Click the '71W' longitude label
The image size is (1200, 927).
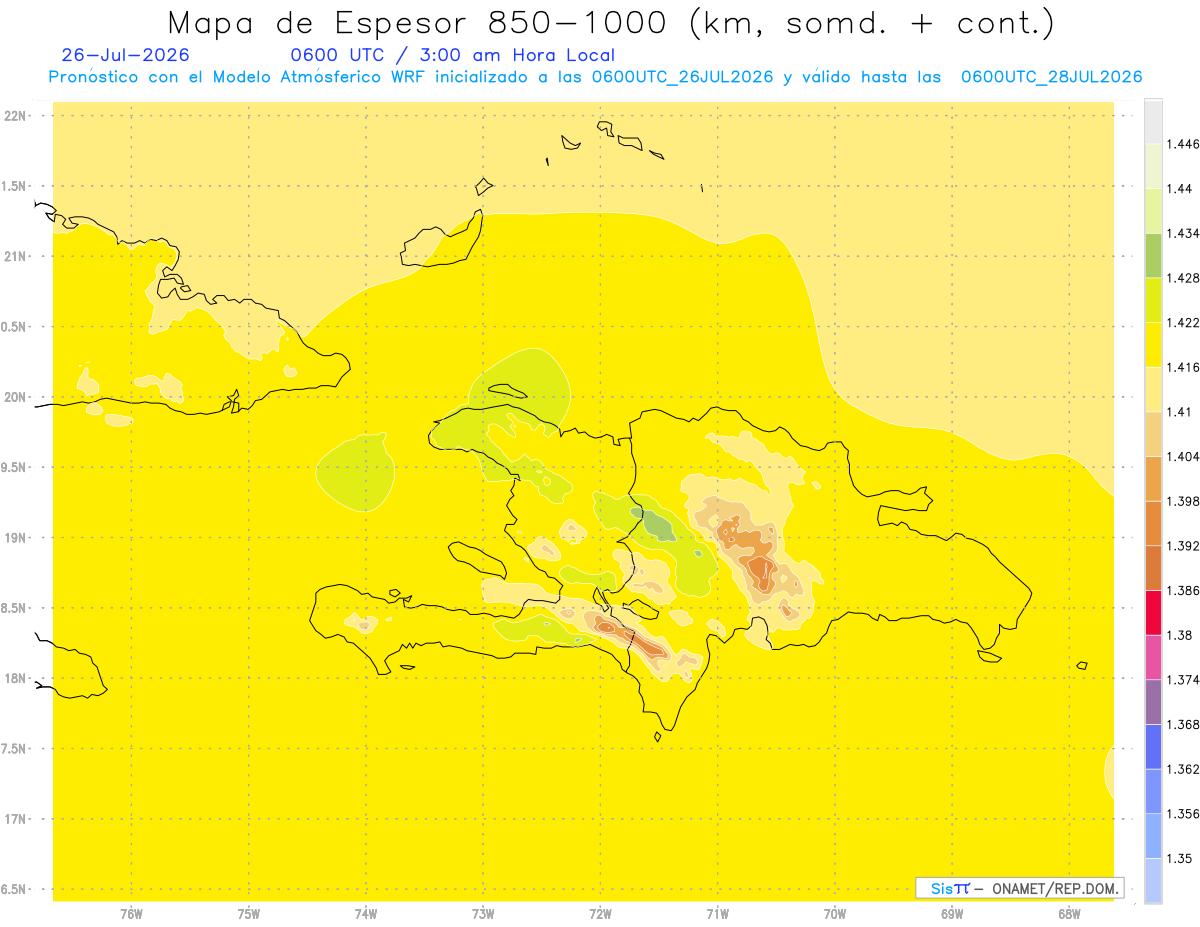point(717,914)
